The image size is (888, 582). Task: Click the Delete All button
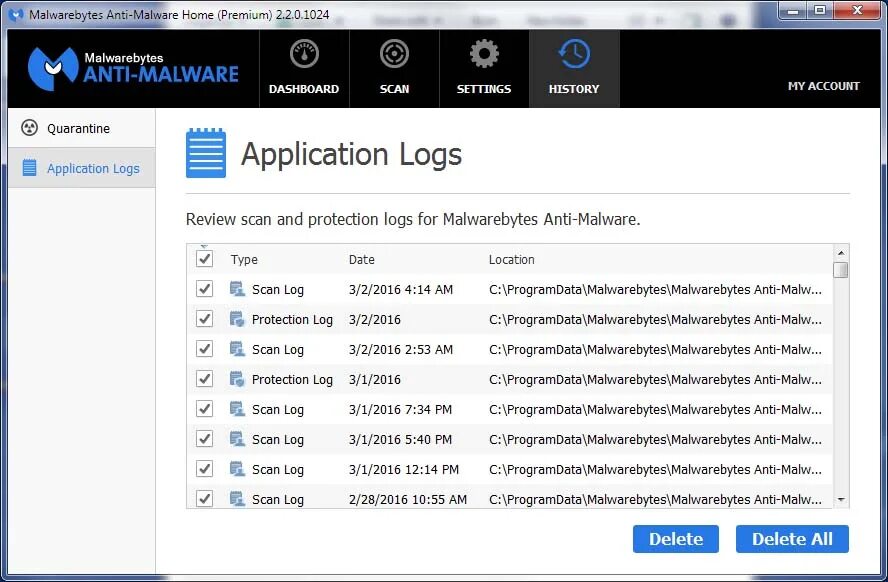point(792,539)
